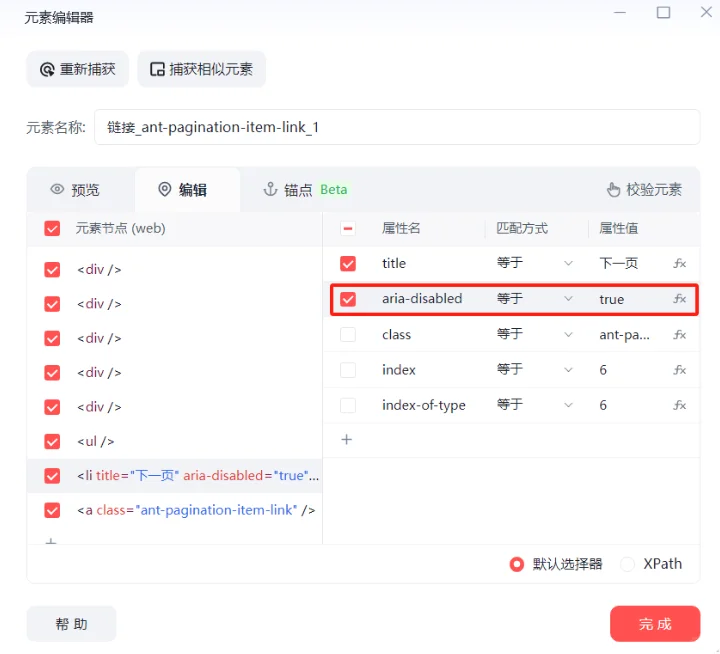Click the title attribute name
720x654 pixels.
[394, 264]
